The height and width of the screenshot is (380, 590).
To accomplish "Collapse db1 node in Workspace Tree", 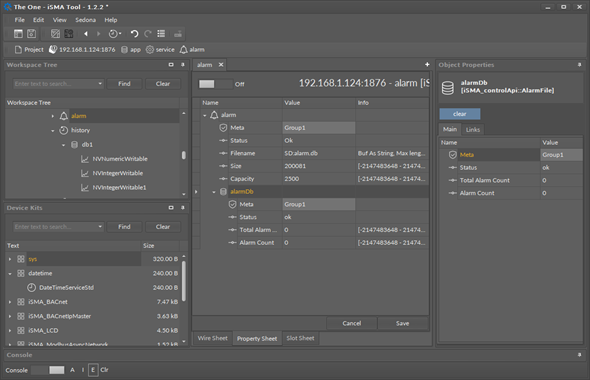I will tap(64, 145).
